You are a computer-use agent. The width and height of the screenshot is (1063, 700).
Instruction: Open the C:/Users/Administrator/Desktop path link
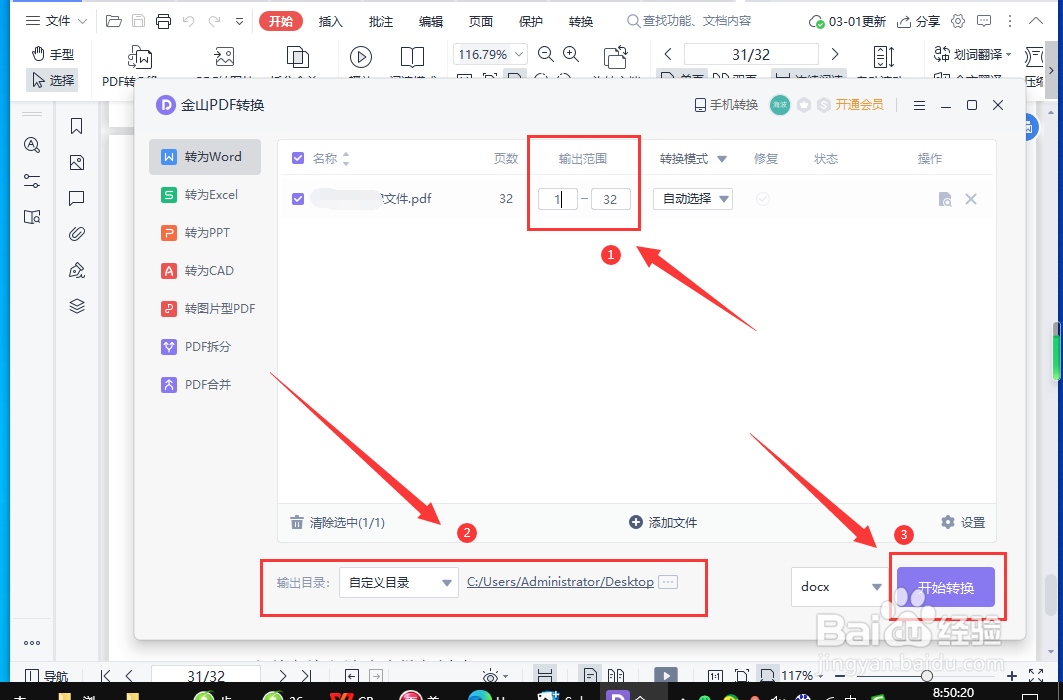click(x=560, y=582)
